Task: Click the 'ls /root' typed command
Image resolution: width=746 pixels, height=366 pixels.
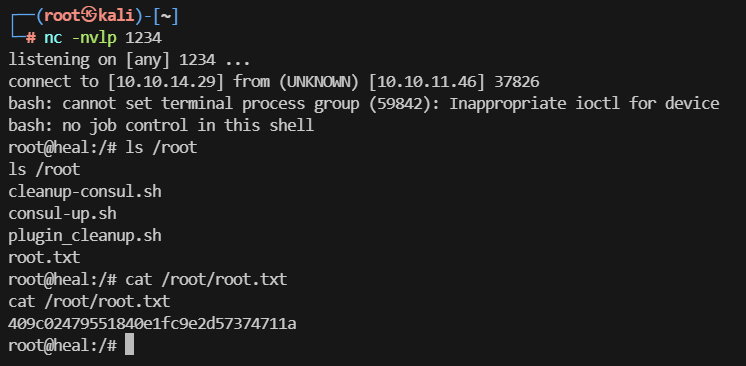Action: tap(161, 148)
